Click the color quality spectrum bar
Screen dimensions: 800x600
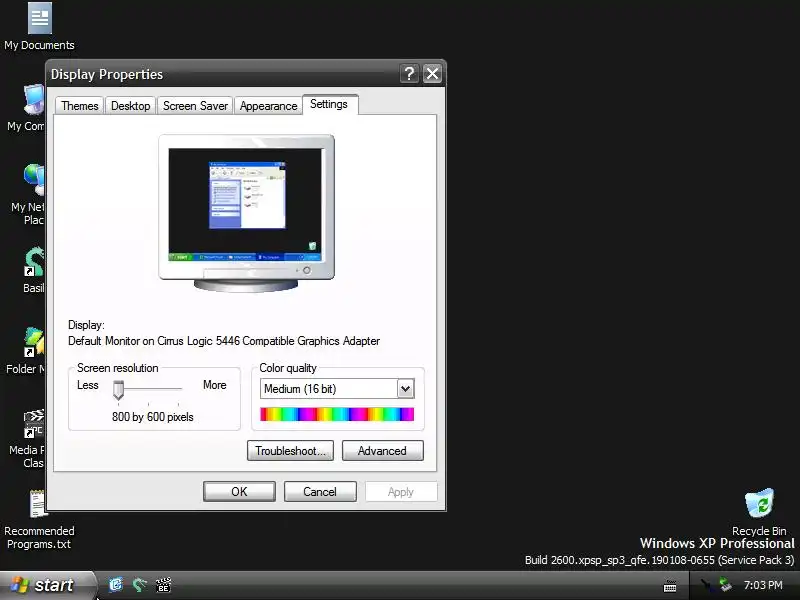[337, 414]
